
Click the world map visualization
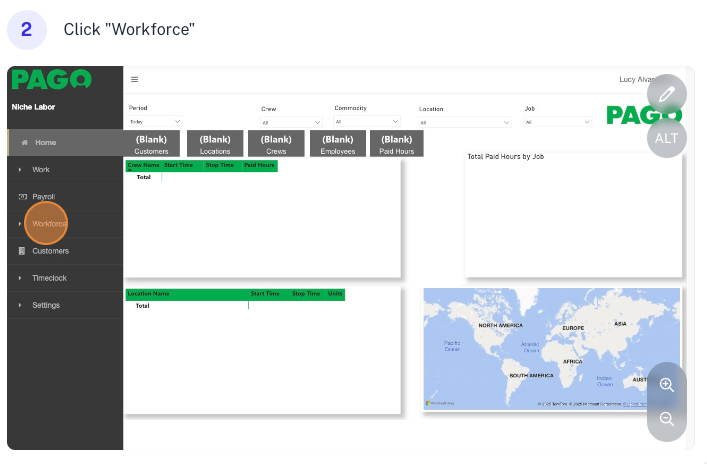(551, 348)
